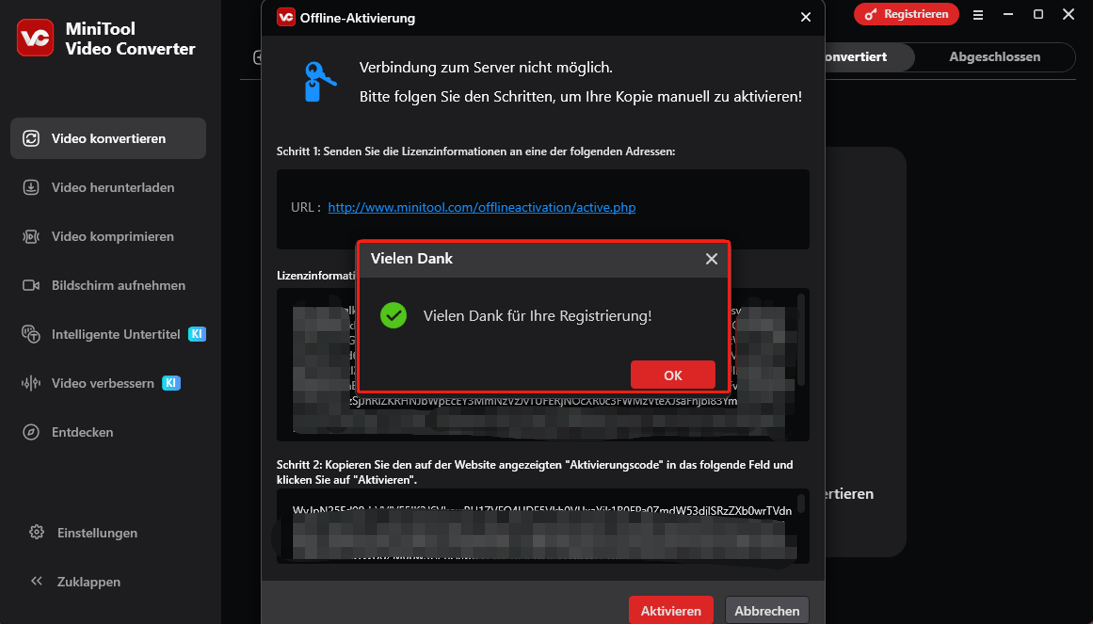
Task: Minimize the MiniTool Video Converter window
Action: (x=1007, y=14)
